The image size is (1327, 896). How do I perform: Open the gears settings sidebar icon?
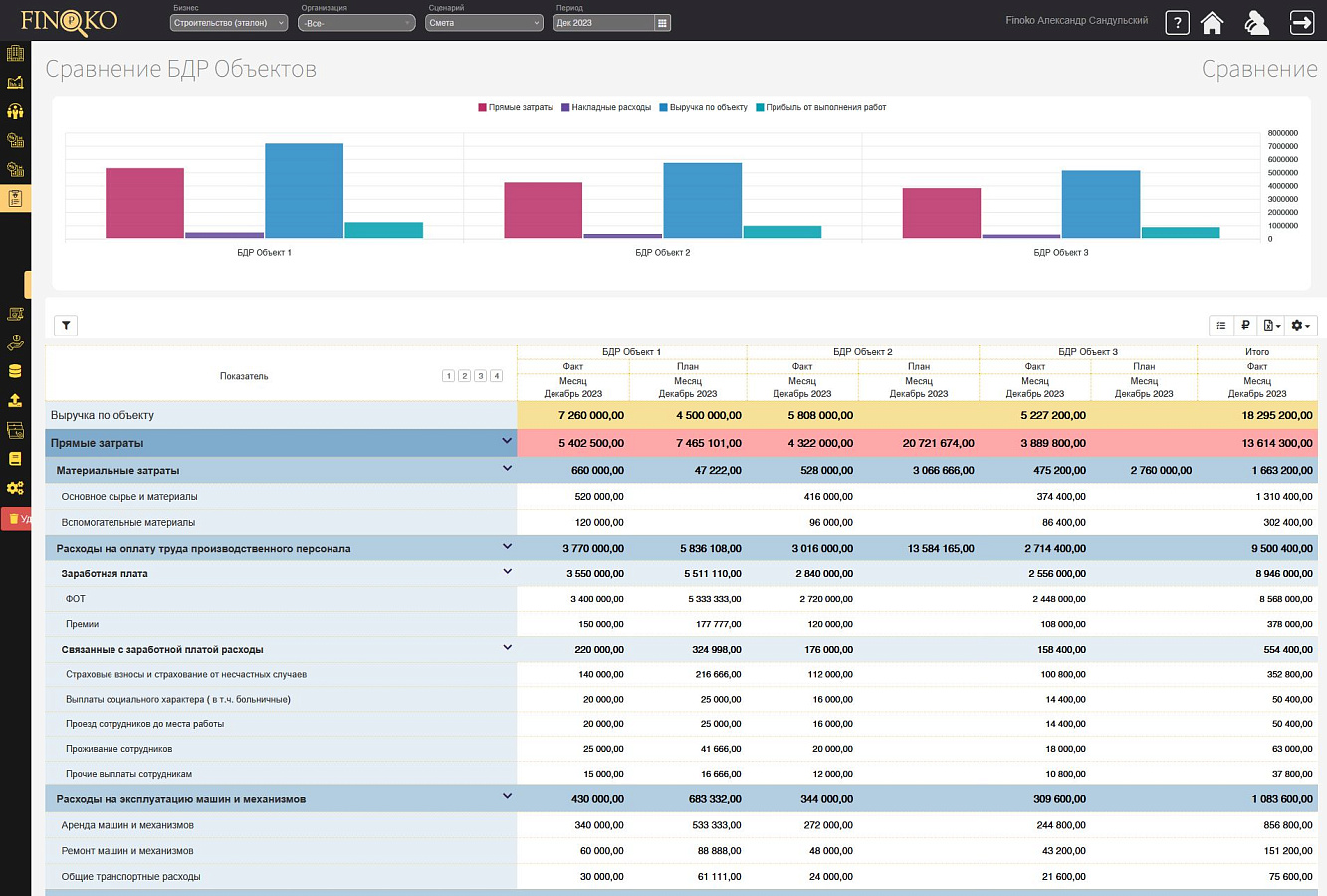(x=15, y=488)
